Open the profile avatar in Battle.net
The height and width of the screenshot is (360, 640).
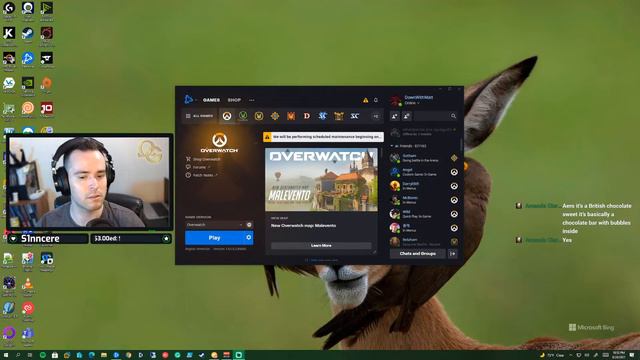tap(395, 100)
